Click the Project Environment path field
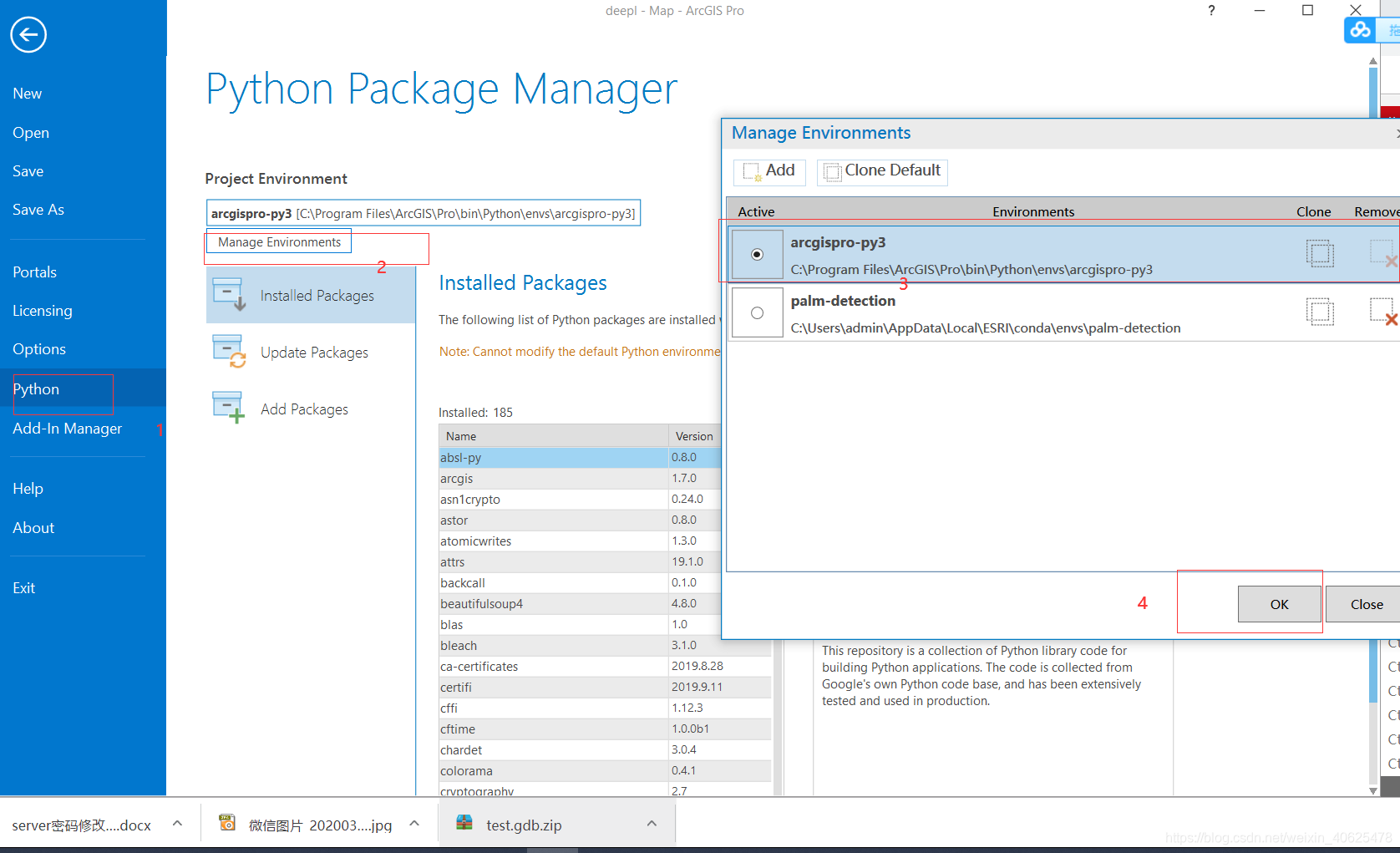 (424, 213)
